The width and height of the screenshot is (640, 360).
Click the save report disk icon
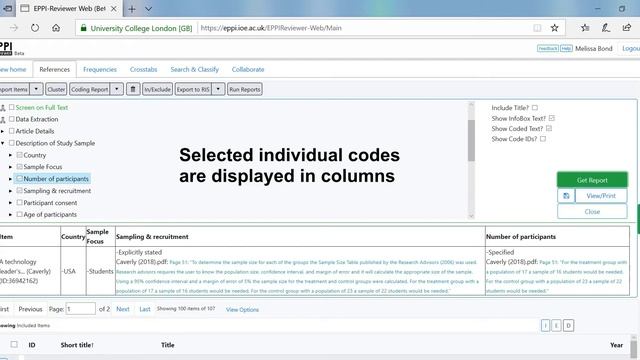566,196
